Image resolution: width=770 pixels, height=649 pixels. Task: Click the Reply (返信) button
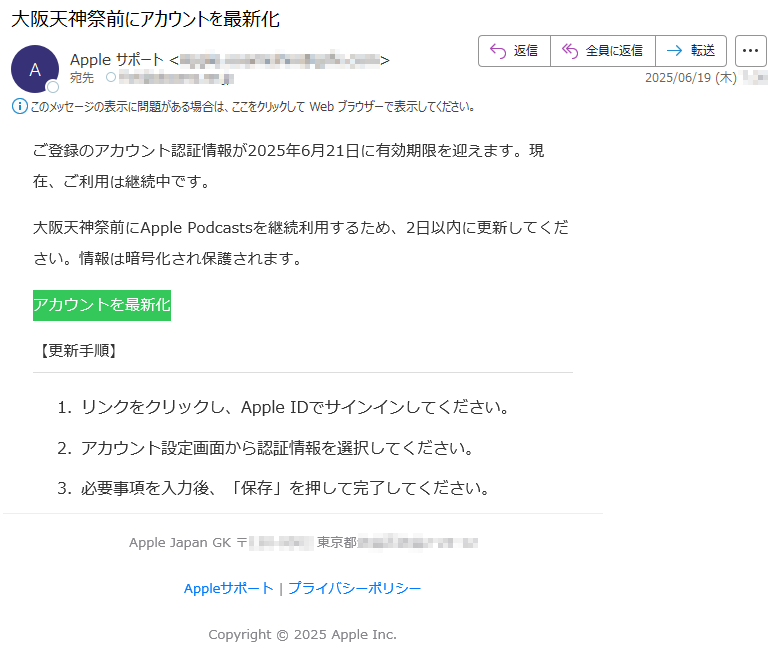pos(514,51)
